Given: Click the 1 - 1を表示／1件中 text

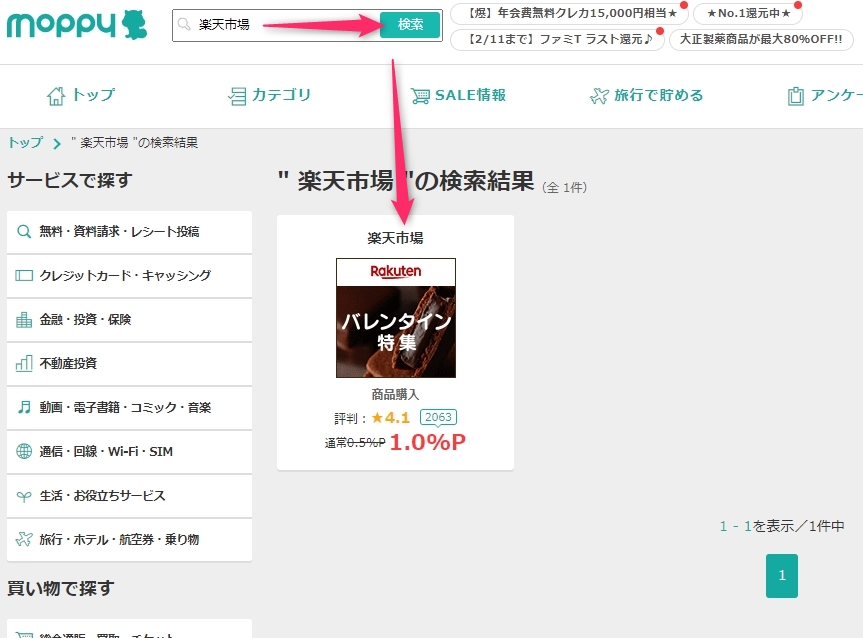Looking at the screenshot, I should (782, 526).
